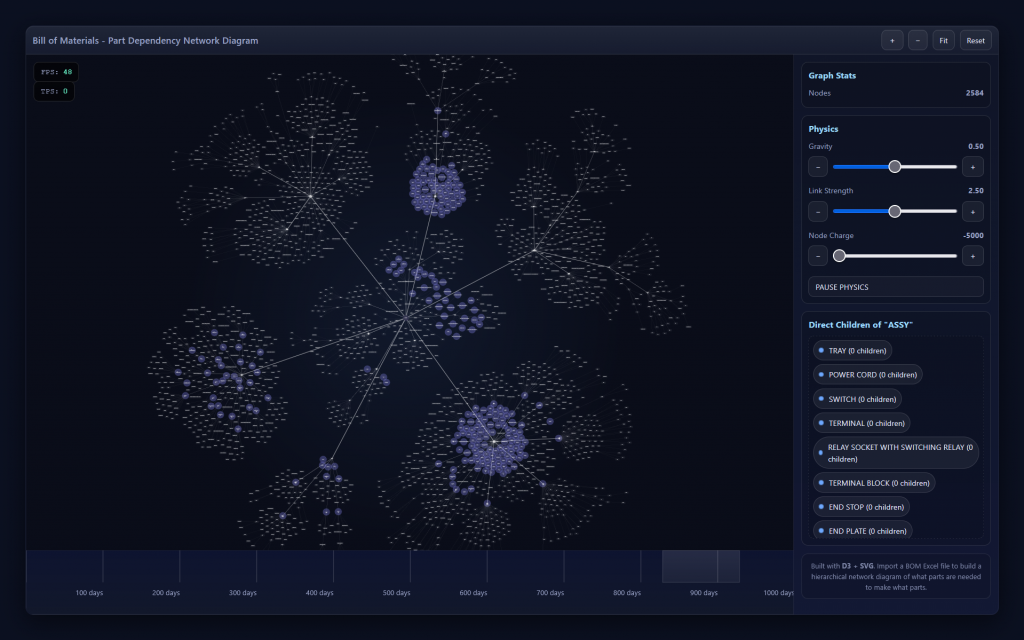Increase Node Charge with plus button
Viewport: 1024px width, 640px height.
pyautogui.click(x=972, y=256)
